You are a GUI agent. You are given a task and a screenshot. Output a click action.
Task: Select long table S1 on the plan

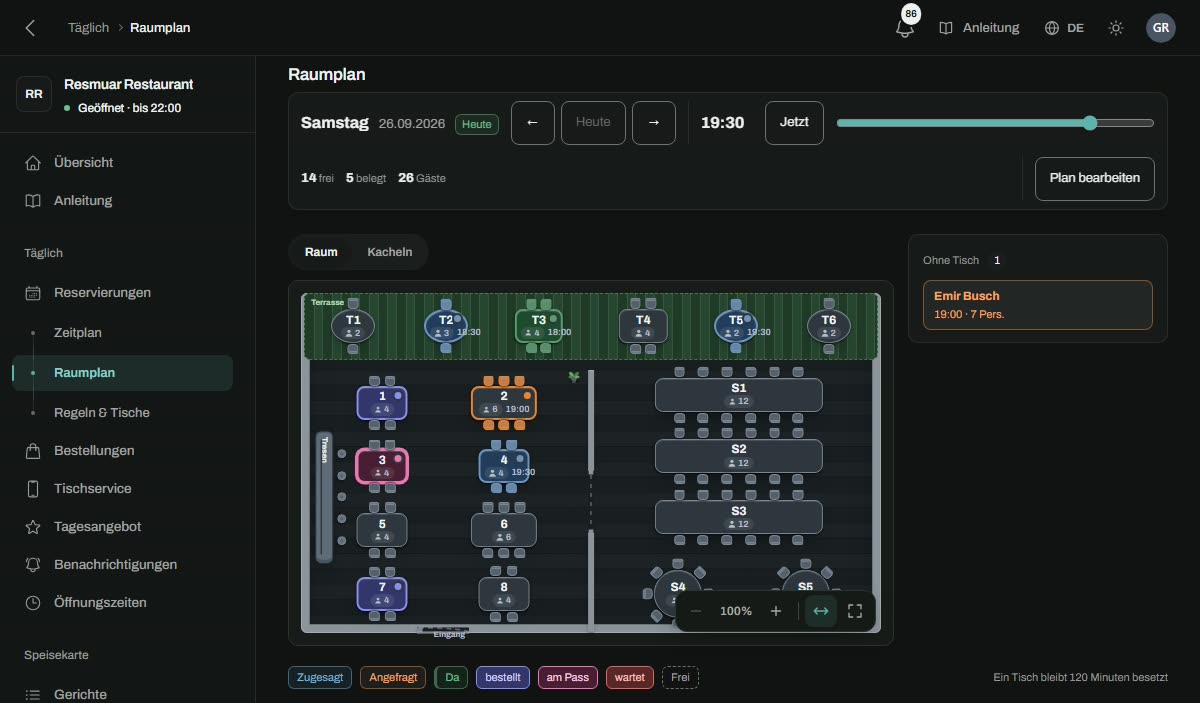[739, 395]
